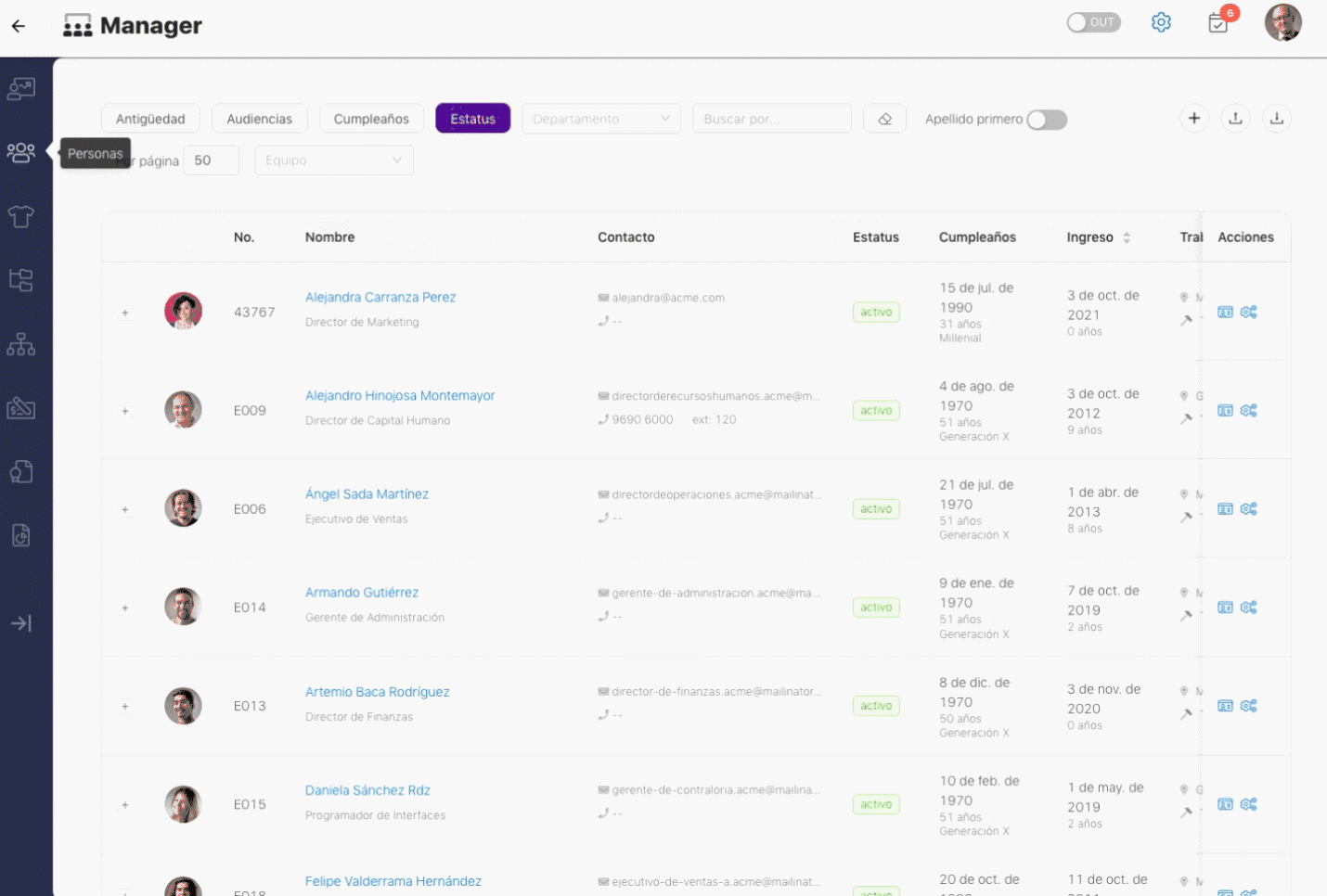
Task: Click the Buscar por search field
Action: [x=772, y=119]
